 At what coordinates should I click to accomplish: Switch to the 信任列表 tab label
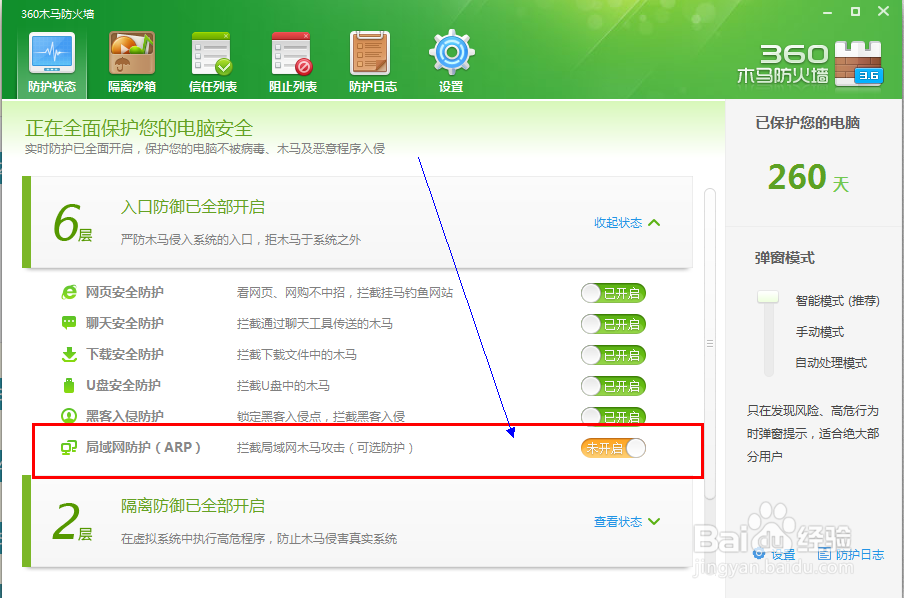pos(213,86)
